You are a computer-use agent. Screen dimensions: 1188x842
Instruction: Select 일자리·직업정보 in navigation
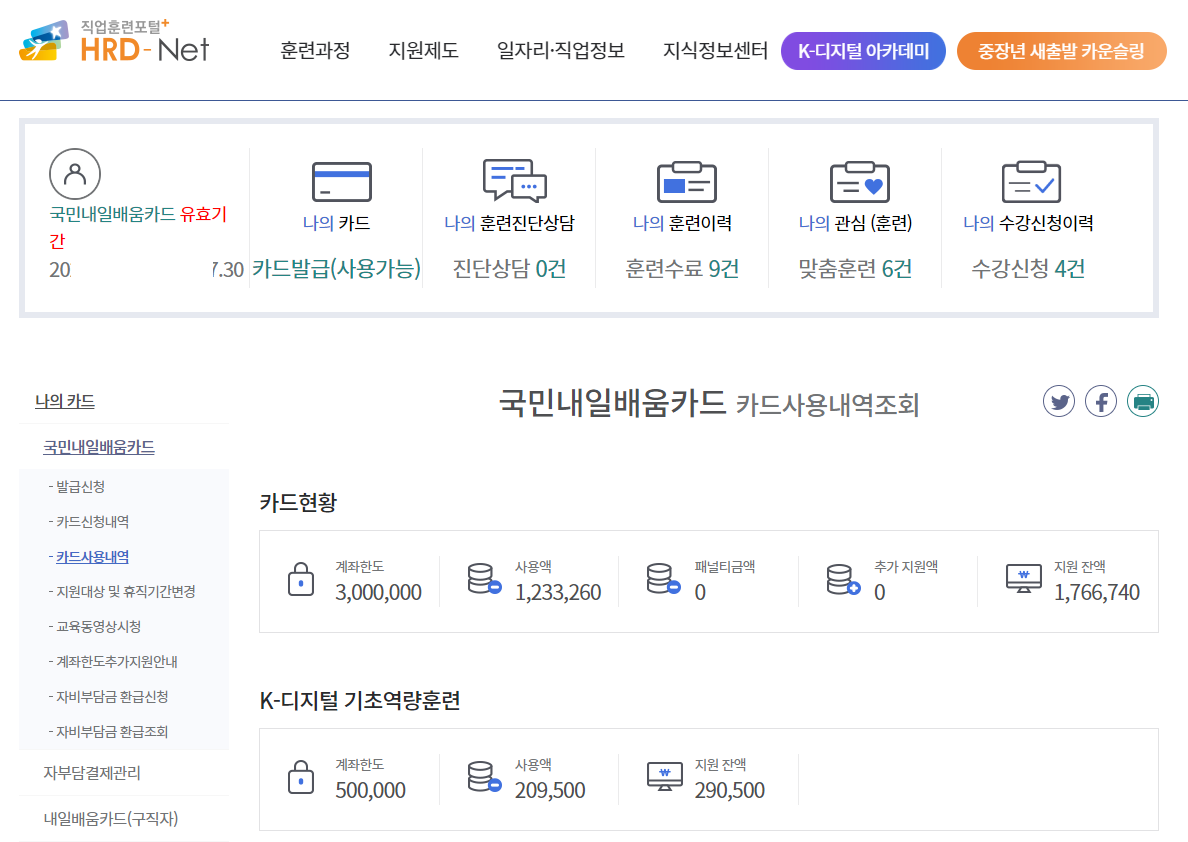coord(560,52)
